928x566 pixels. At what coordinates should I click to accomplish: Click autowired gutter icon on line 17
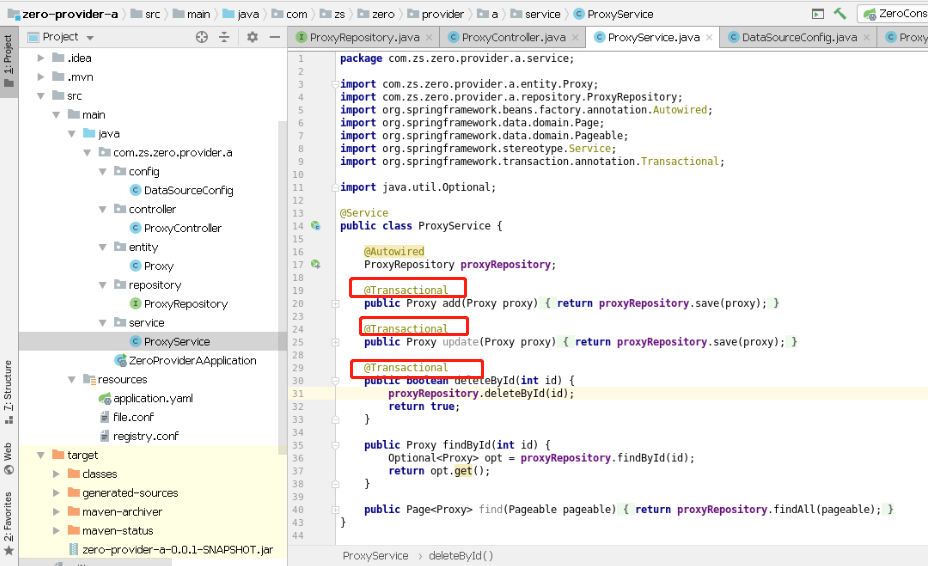coord(316,264)
